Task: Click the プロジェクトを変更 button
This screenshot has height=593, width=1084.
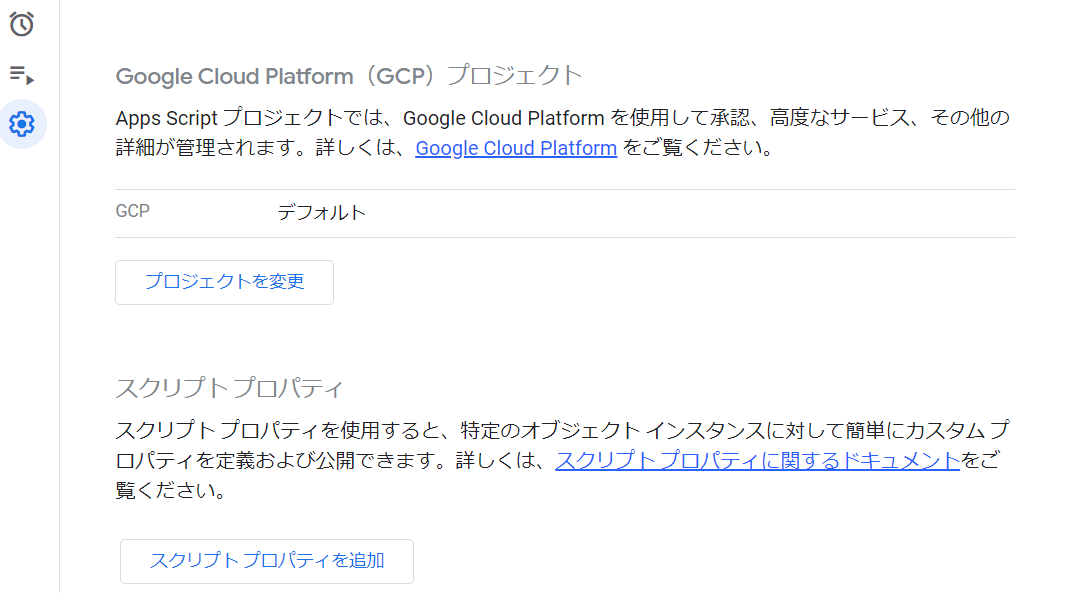Action: 224,282
